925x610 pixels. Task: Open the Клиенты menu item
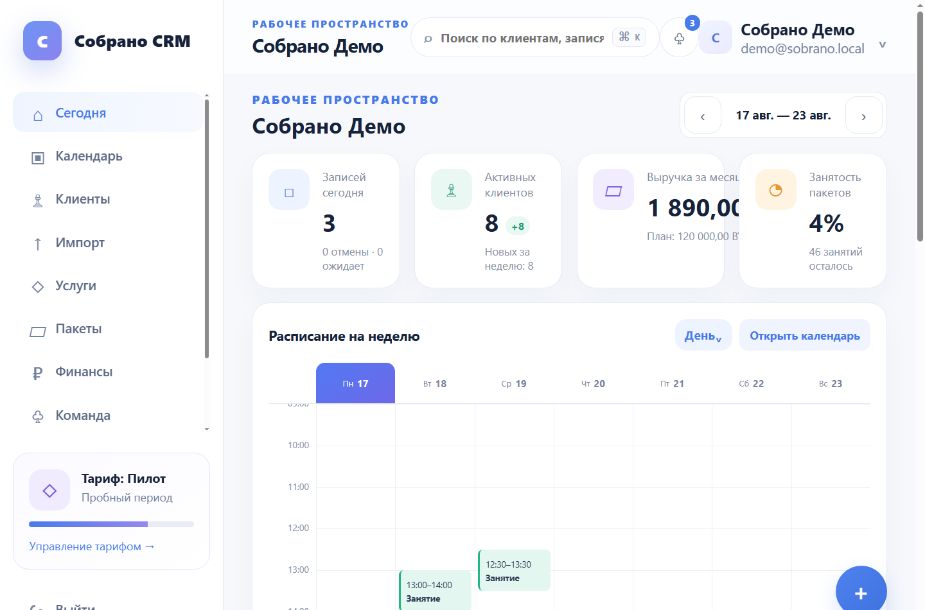click(108, 199)
